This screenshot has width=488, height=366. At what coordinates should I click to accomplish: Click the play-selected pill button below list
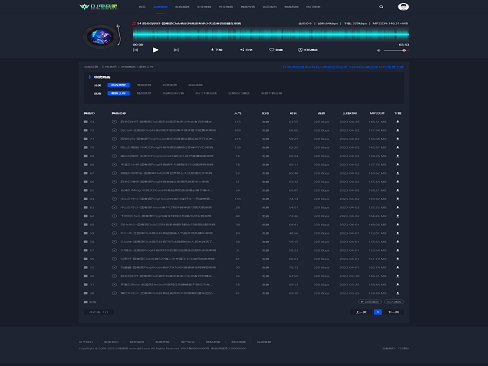pos(370,302)
